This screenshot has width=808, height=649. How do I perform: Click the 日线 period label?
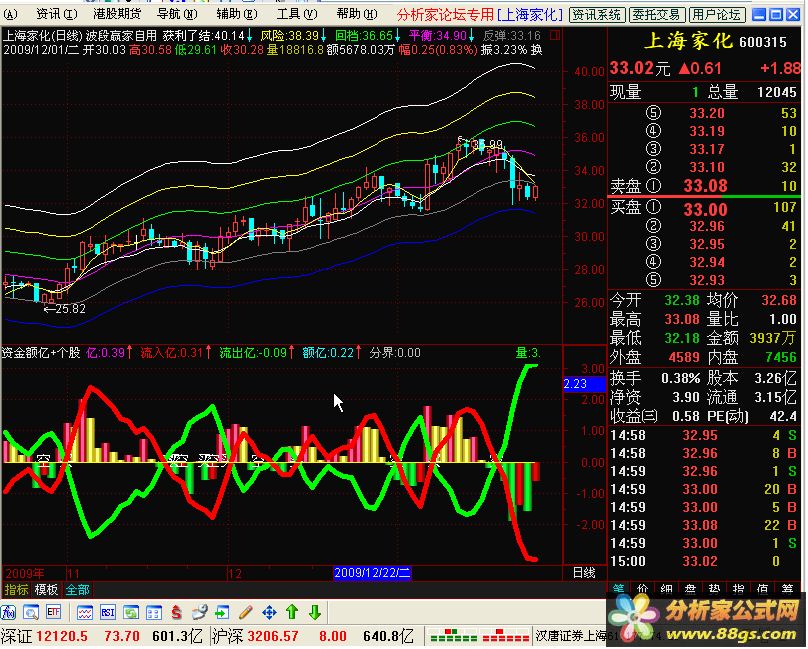tap(584, 573)
